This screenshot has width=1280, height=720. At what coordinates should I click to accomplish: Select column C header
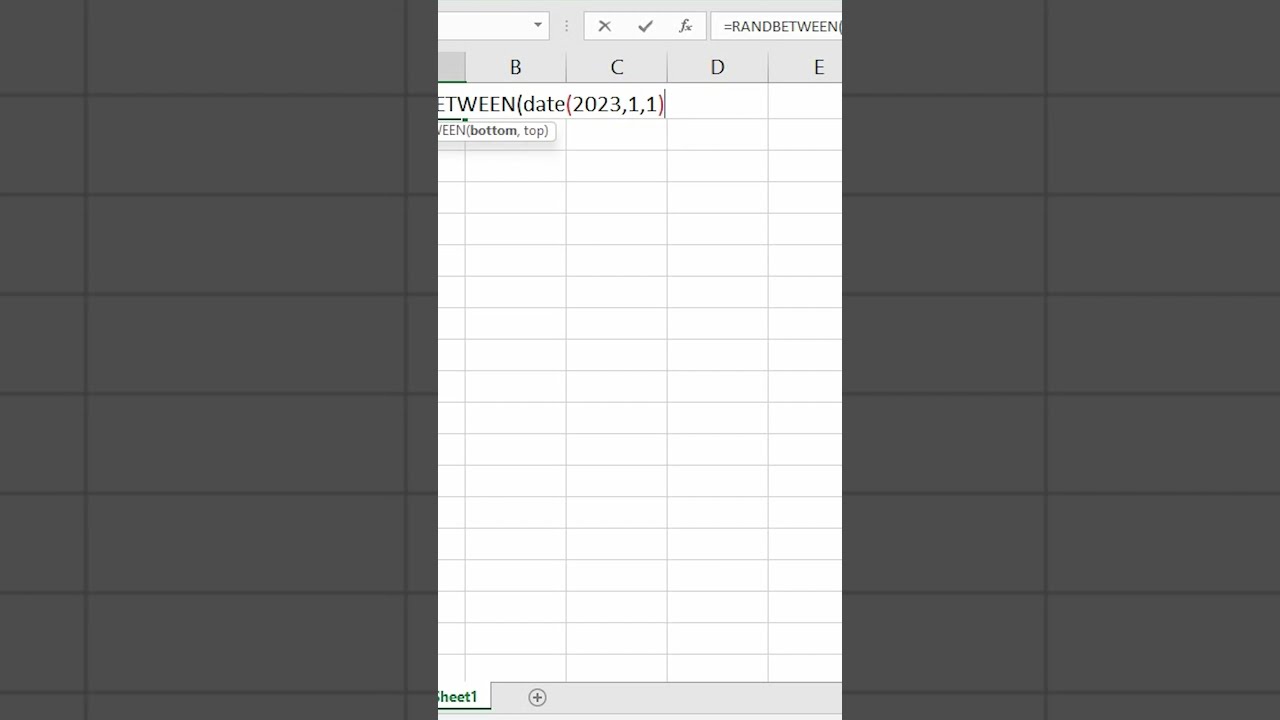pyautogui.click(x=616, y=67)
